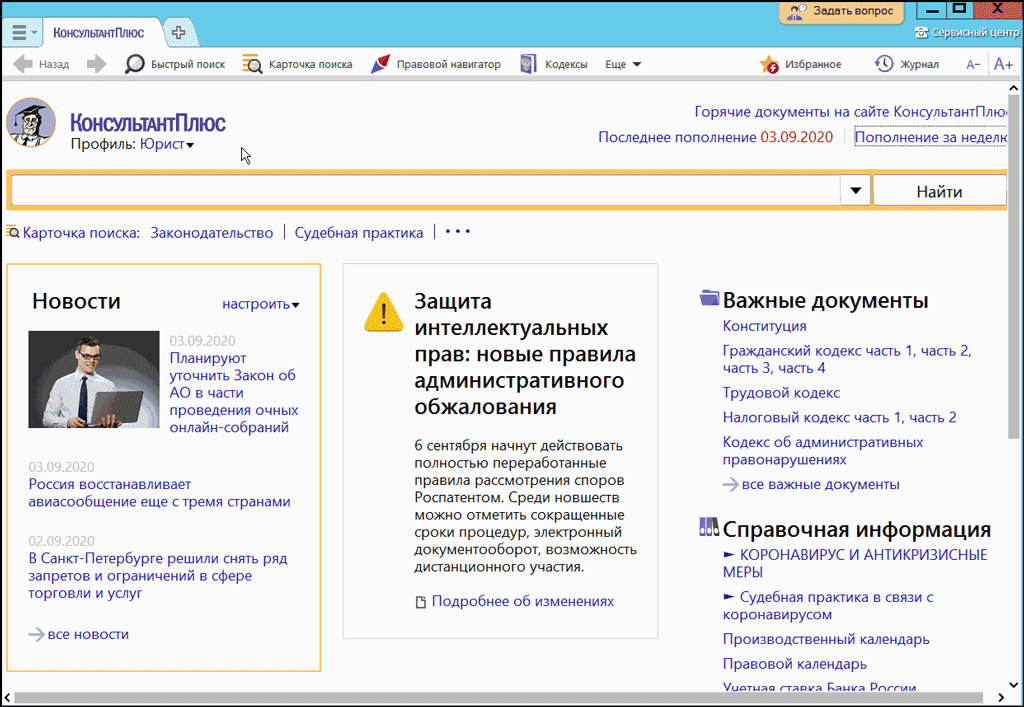The height and width of the screenshot is (707, 1024).
Task: Focus the main search input field
Action: [x=425, y=191]
